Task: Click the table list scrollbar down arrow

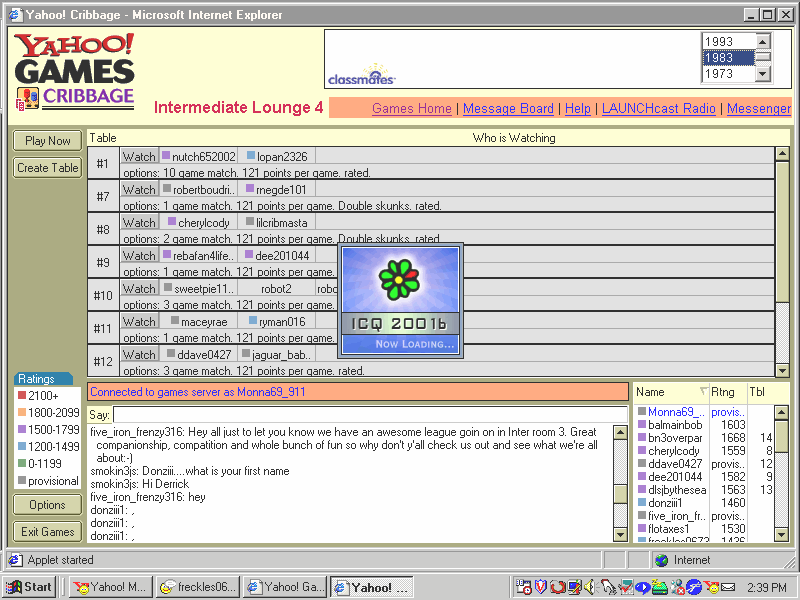Action: (782, 370)
